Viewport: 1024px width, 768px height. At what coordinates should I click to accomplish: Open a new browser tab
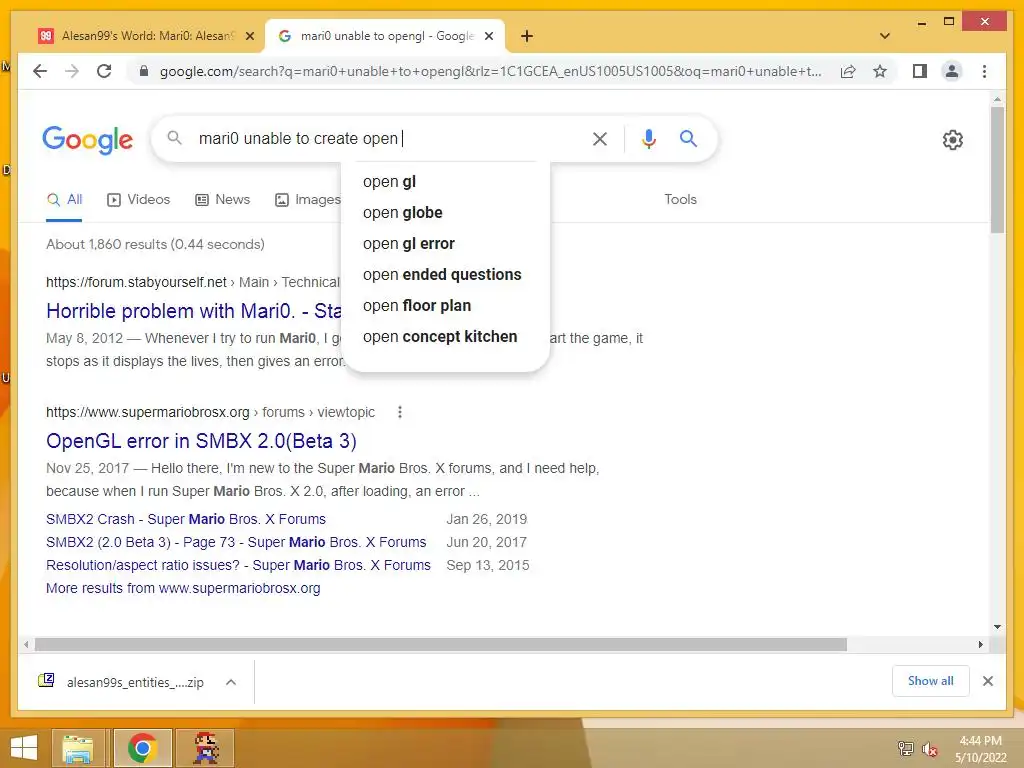click(527, 36)
